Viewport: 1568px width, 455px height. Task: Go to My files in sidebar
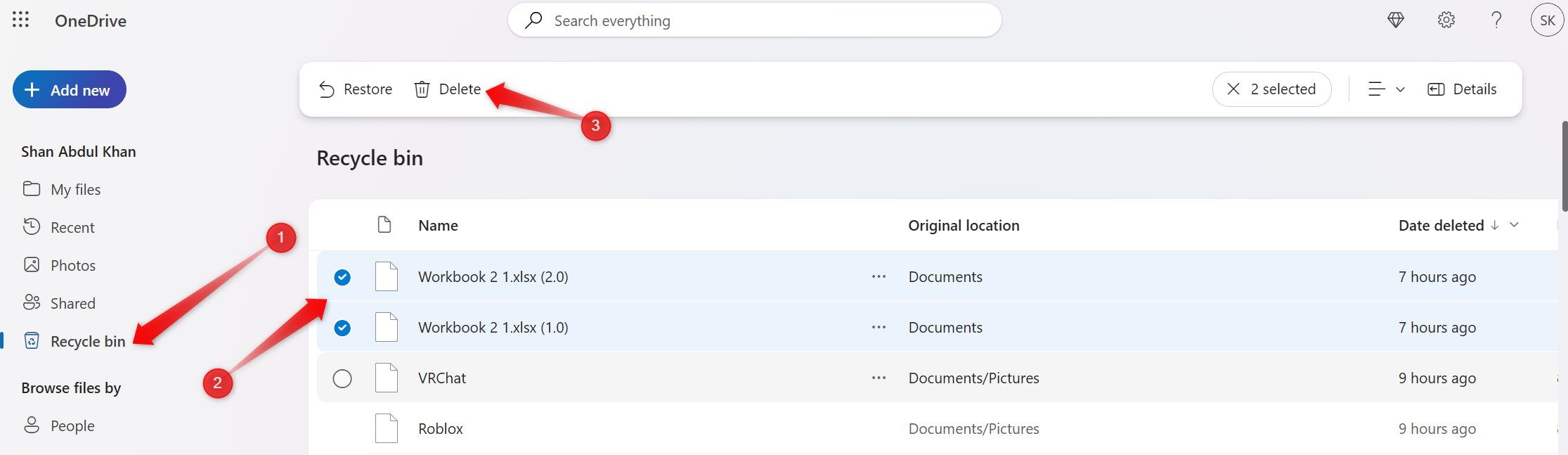click(75, 189)
